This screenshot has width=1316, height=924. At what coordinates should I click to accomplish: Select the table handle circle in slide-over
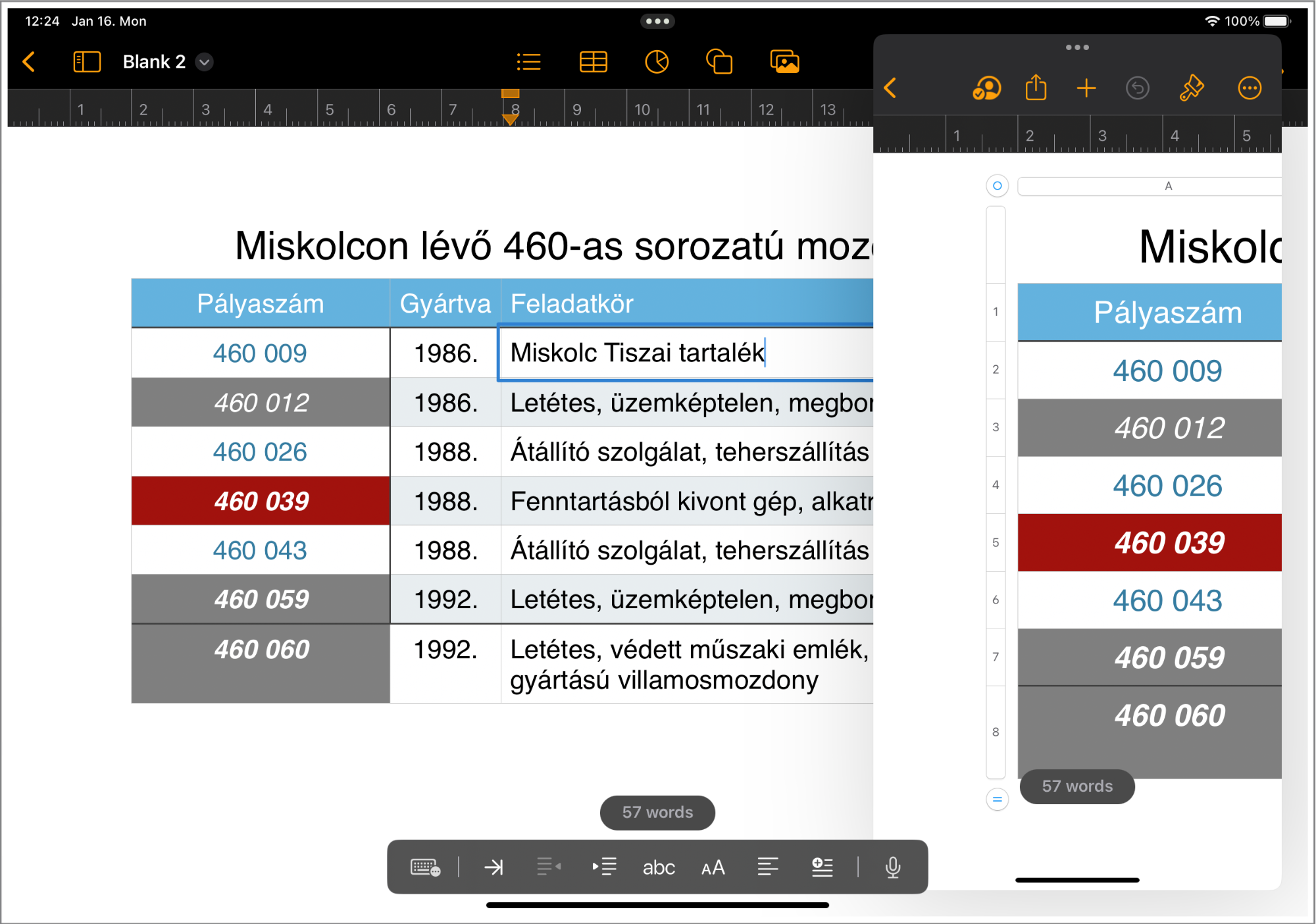(x=997, y=186)
